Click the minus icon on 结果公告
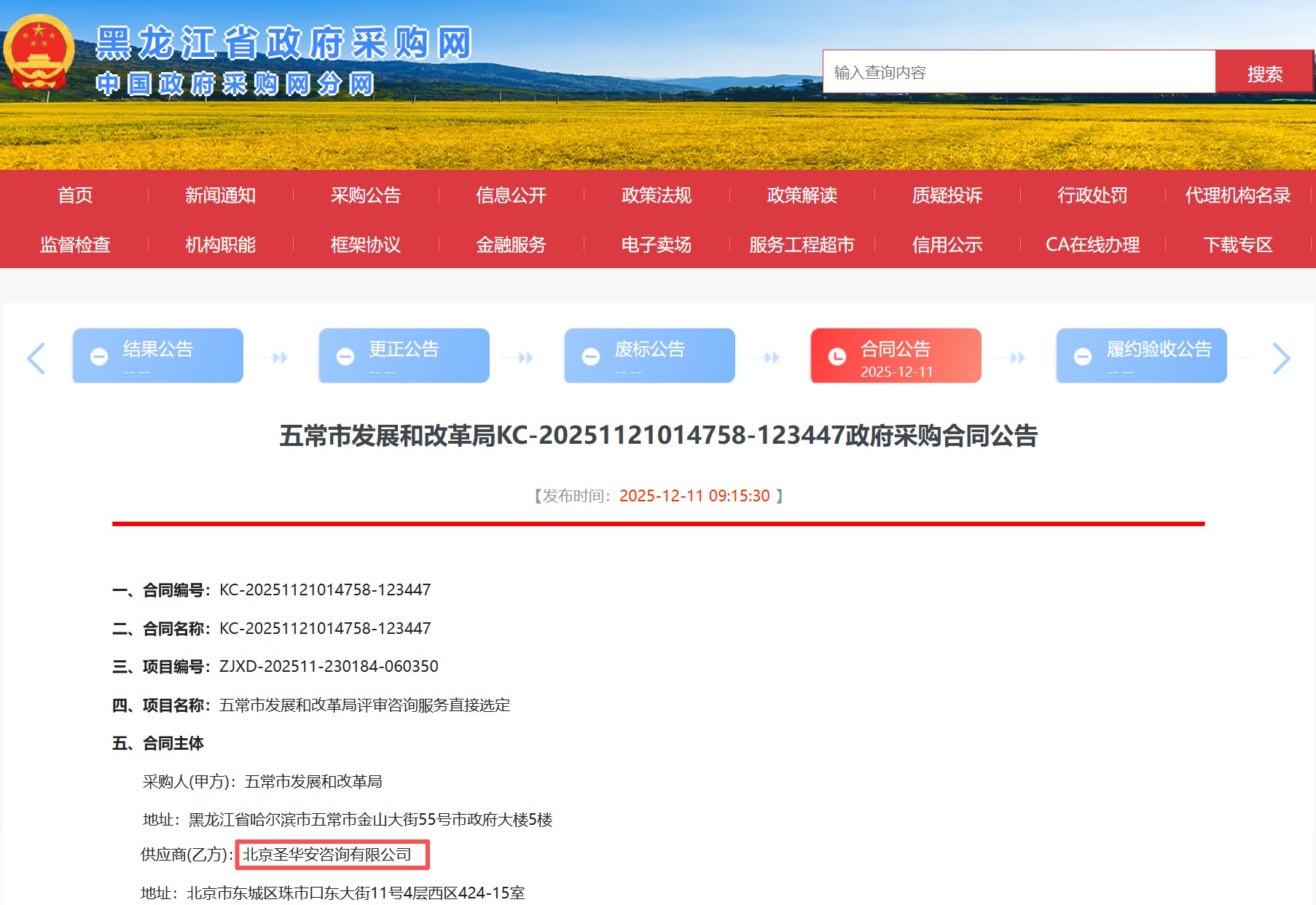Viewport: 1316px width, 905px height. (99, 356)
